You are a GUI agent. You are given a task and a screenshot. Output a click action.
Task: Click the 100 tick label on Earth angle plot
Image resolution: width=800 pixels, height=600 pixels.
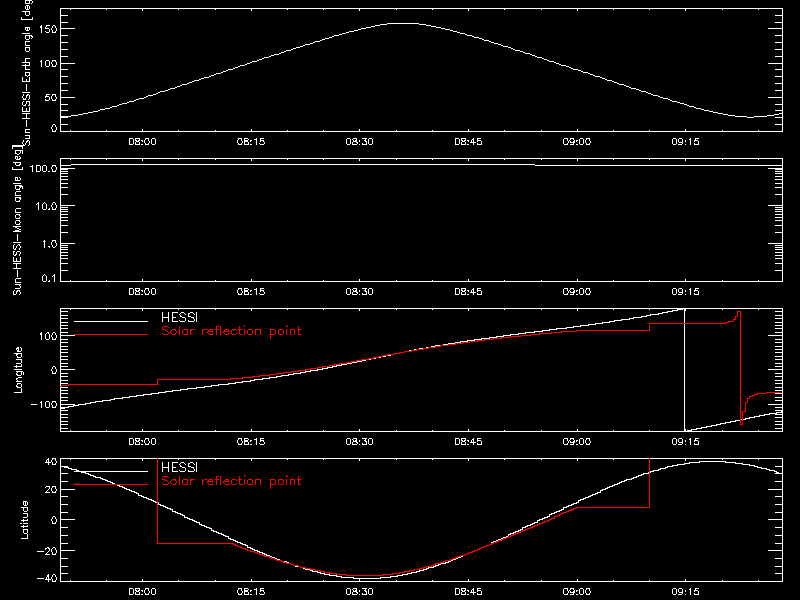coord(47,63)
